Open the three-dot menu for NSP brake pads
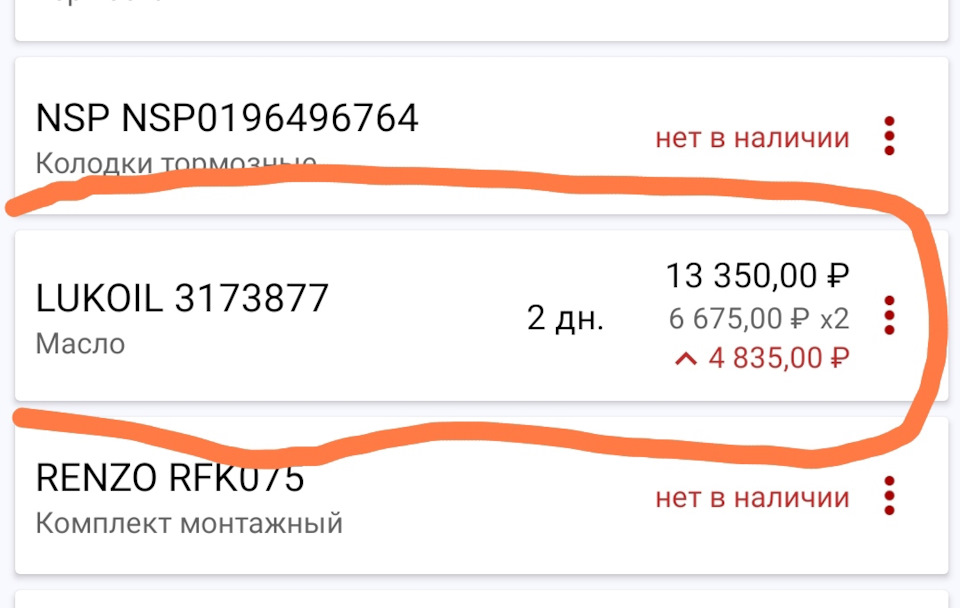The width and height of the screenshot is (960, 608). [889, 136]
